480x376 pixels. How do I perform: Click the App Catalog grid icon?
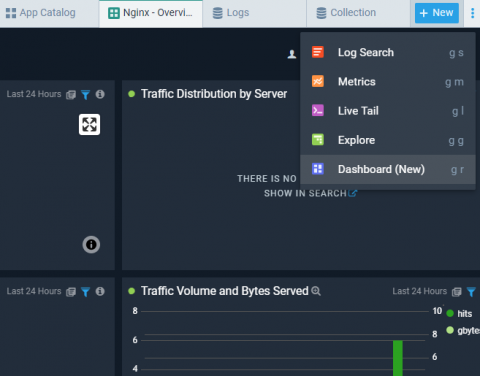(x=11, y=13)
